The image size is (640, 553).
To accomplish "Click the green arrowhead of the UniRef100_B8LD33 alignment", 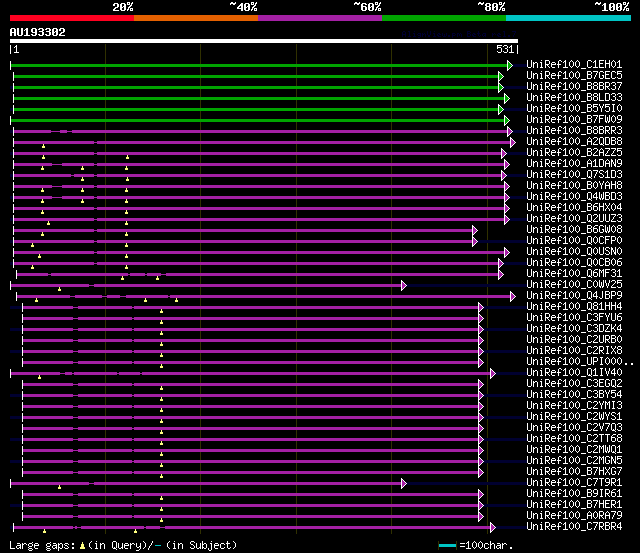I will (507, 98).
